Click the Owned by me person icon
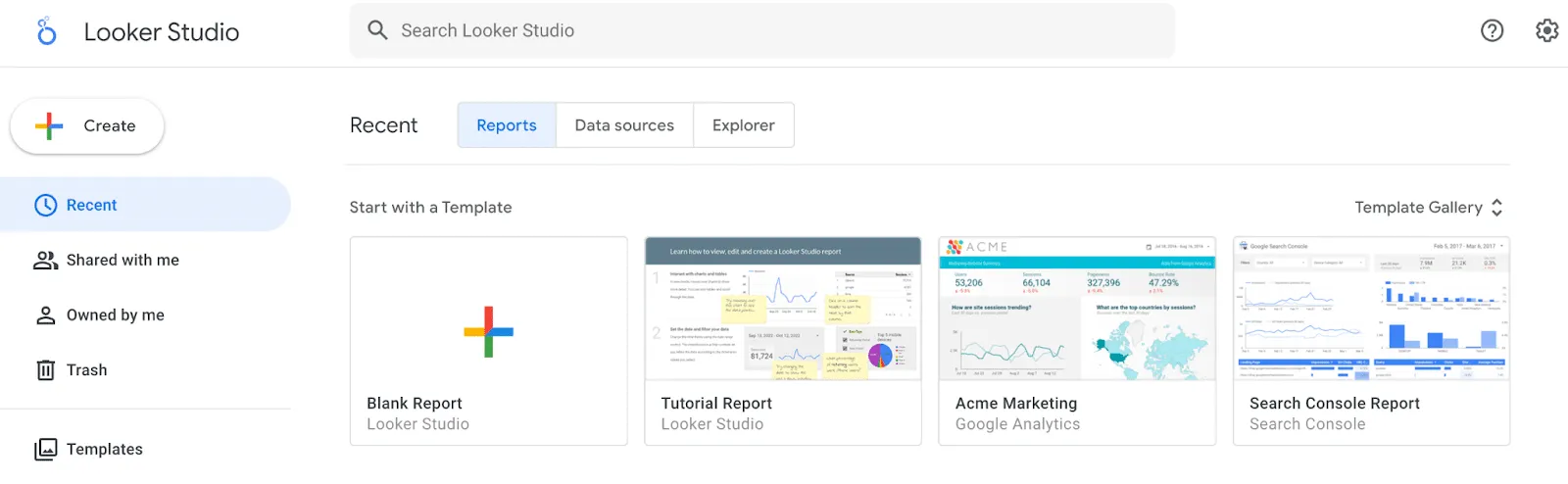Screen dimensions: 1568x484 [x=46, y=315]
